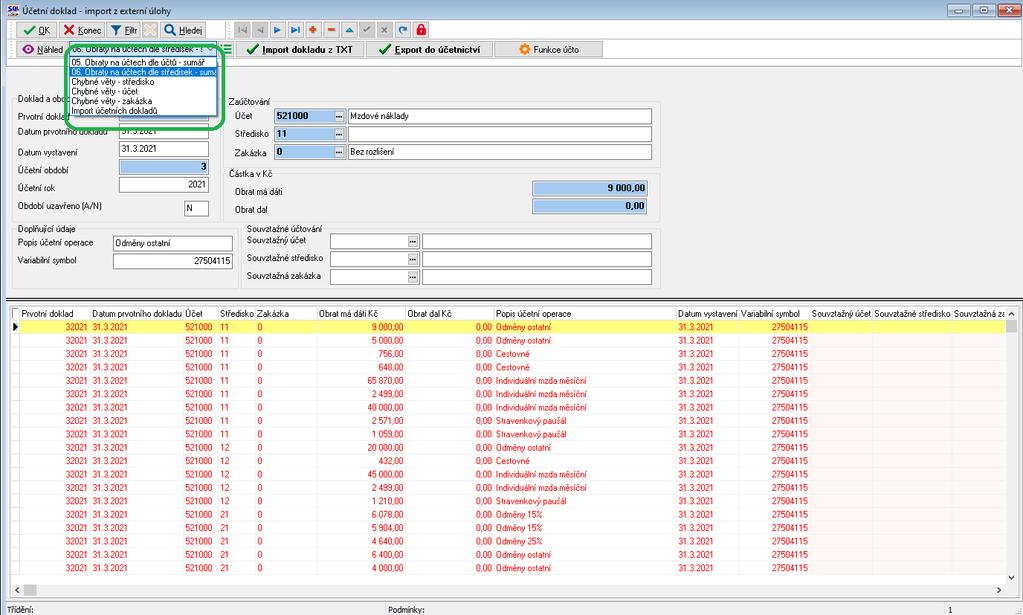Choose 'Chybné věty - účet' list entry

pyautogui.click(x=143, y=92)
